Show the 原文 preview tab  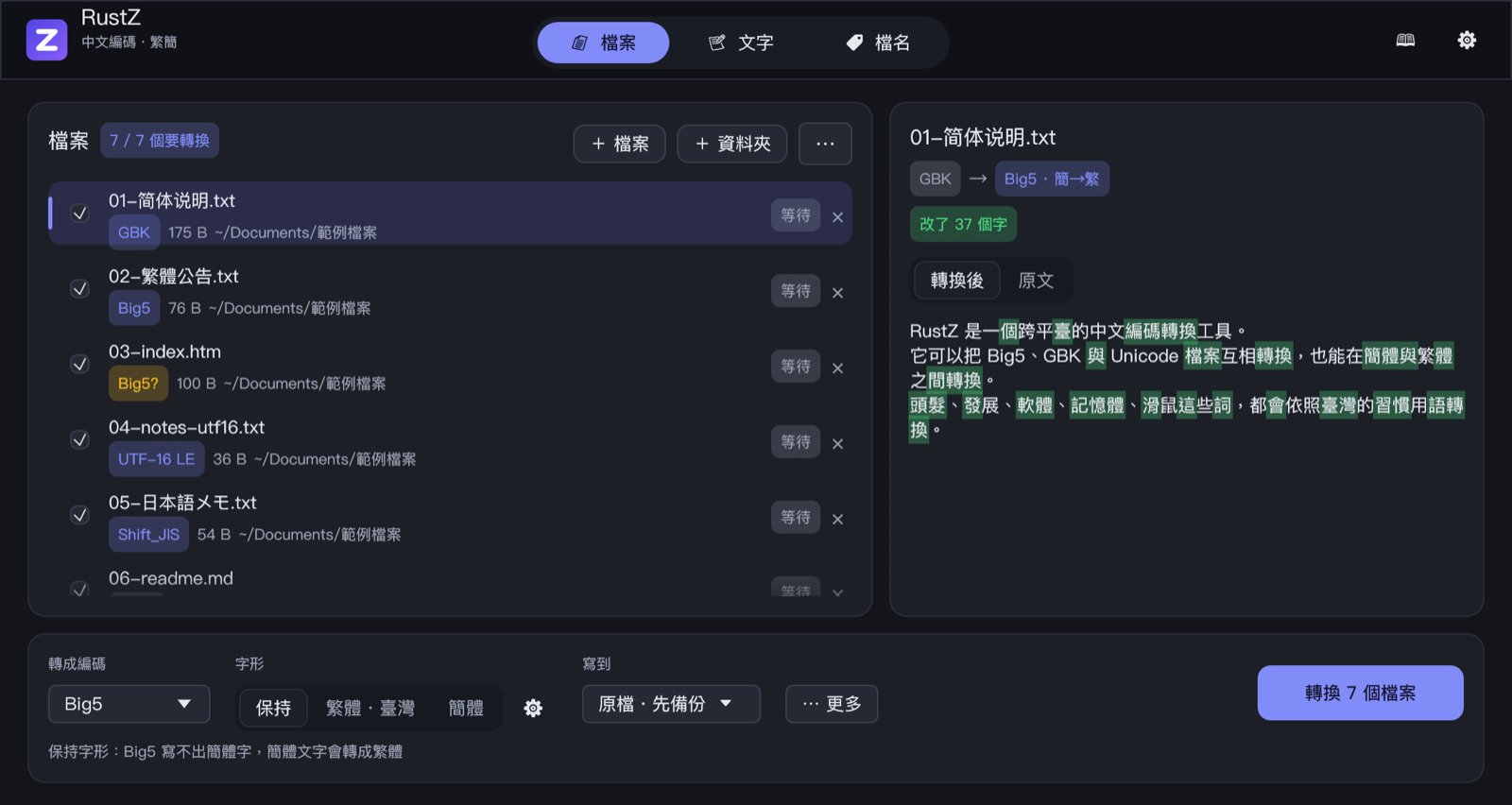pos(1036,281)
